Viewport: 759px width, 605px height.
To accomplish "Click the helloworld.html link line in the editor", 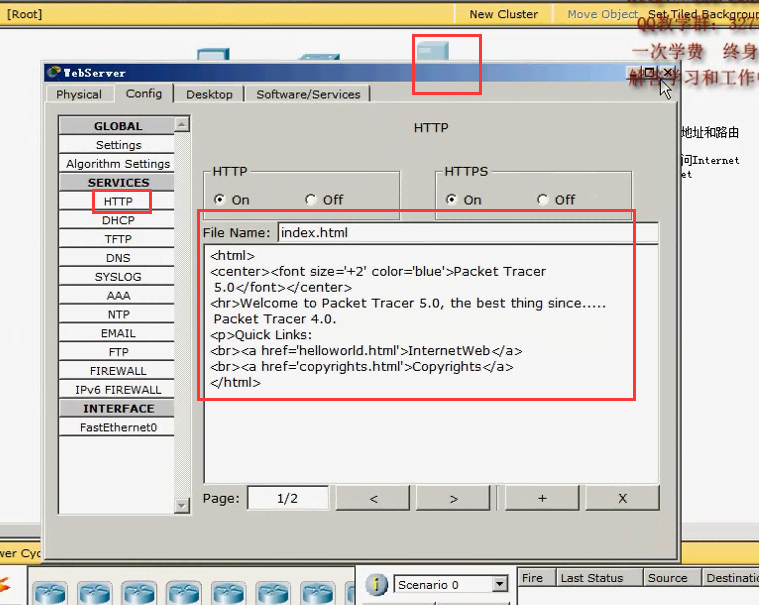I will pyautogui.click(x=366, y=350).
